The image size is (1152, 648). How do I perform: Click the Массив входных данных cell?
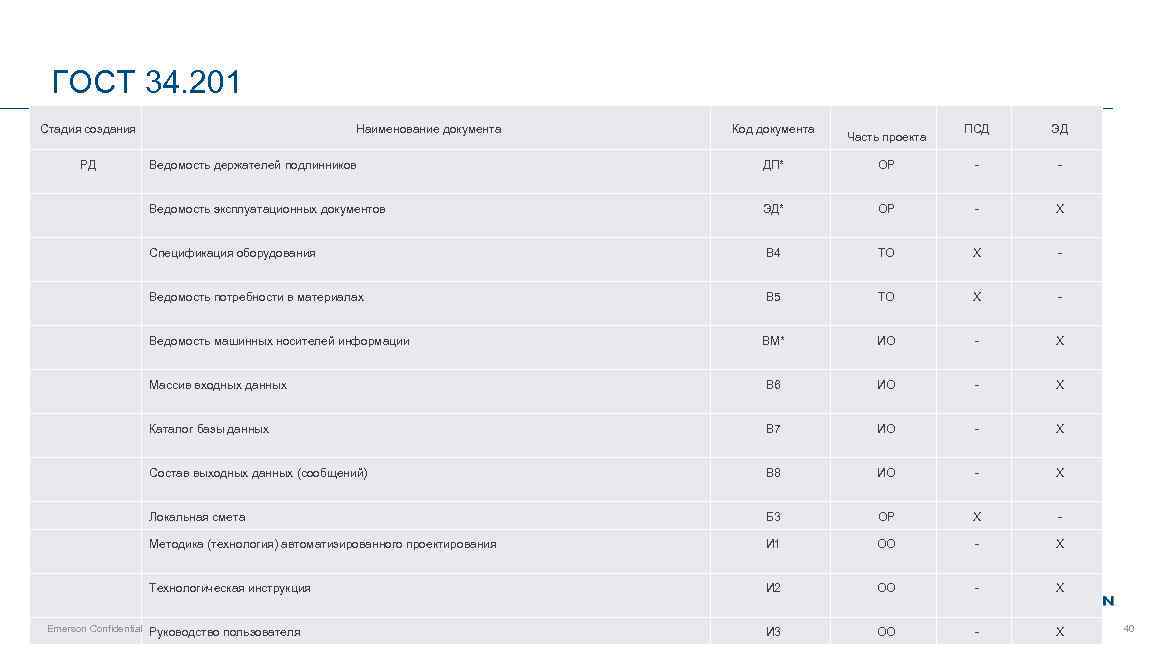(x=218, y=385)
